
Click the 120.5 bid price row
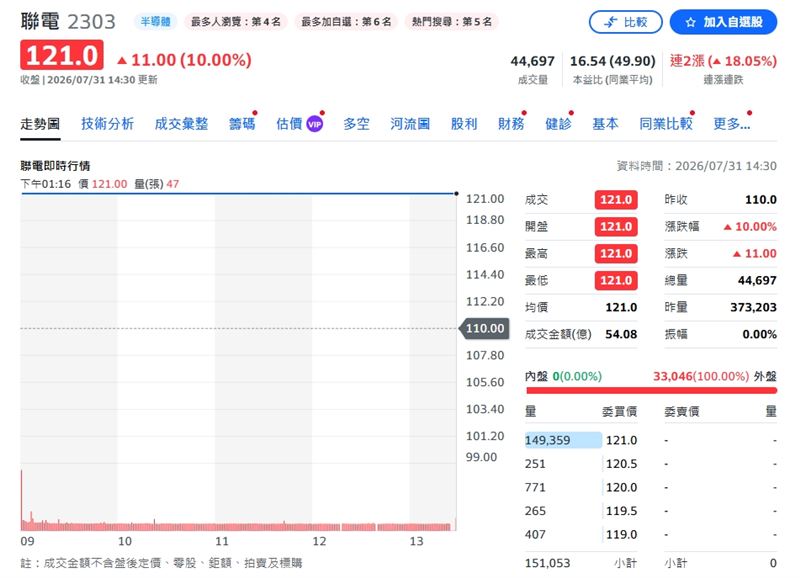581,464
